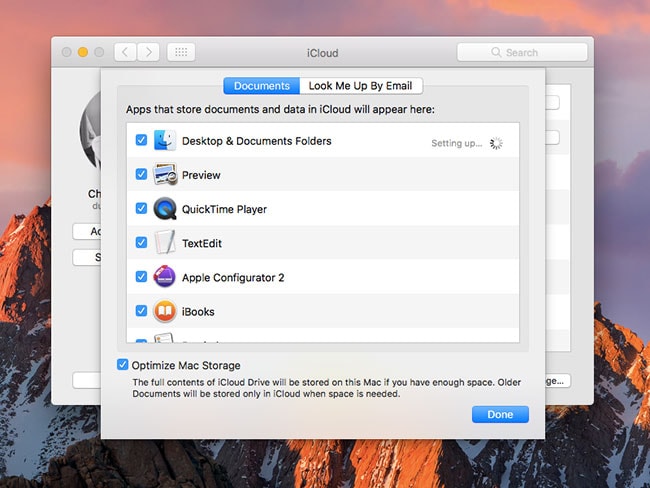Switch to Look Me Up By Email tab
This screenshot has width=650, height=488.
pos(361,86)
